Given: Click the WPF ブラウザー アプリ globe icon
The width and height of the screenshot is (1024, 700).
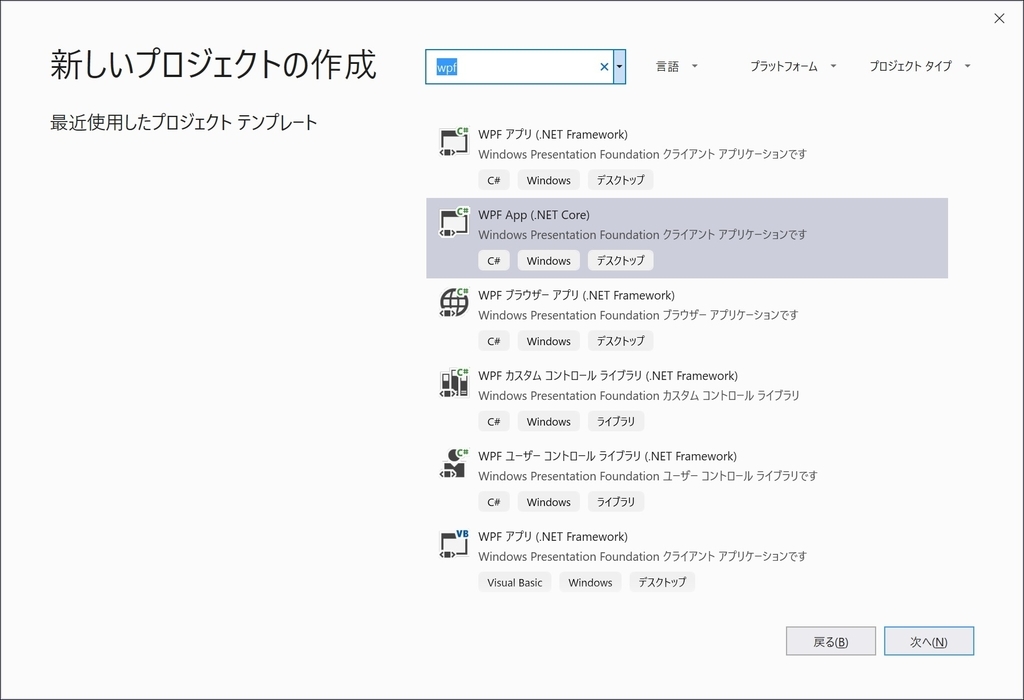Looking at the screenshot, I should 454,302.
